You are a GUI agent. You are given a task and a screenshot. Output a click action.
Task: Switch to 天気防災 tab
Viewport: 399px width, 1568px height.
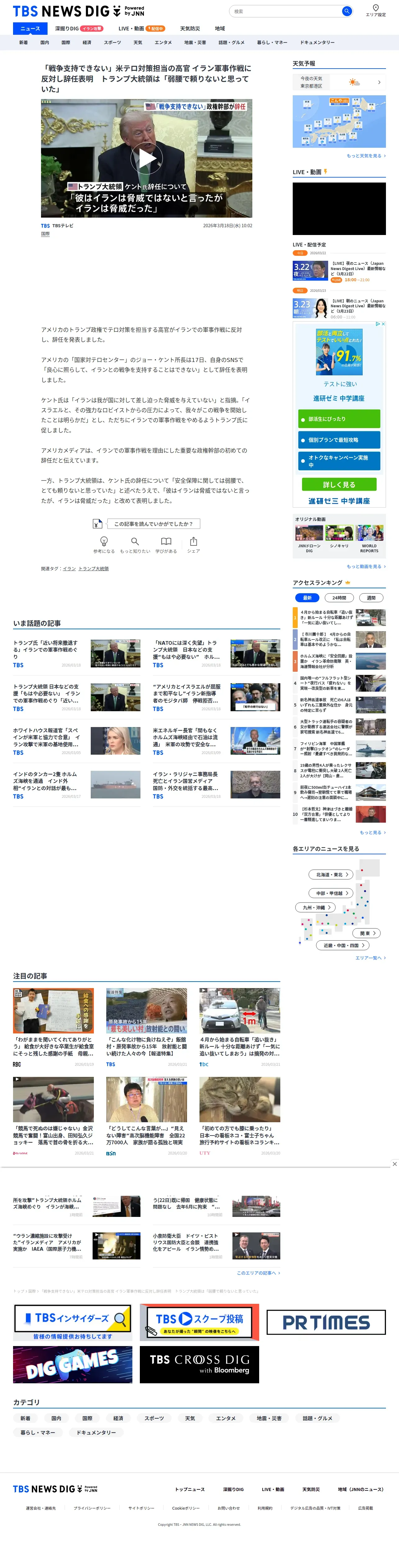[190, 29]
